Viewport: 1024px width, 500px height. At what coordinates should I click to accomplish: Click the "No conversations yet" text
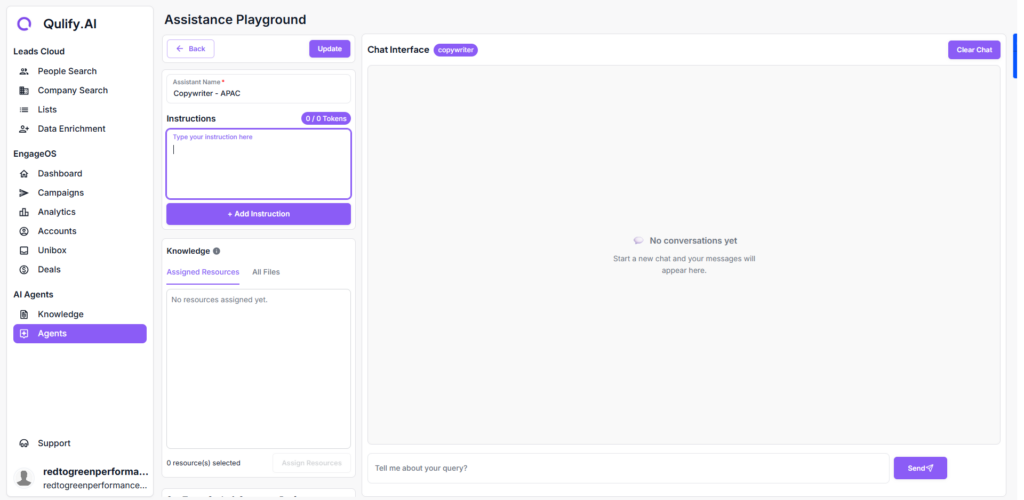click(693, 241)
